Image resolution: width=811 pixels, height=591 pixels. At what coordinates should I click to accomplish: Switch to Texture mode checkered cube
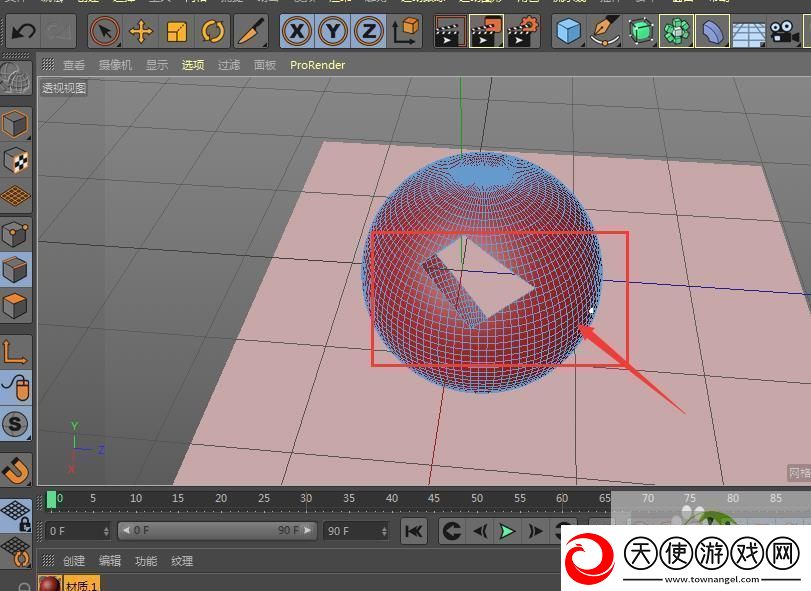[x=15, y=161]
